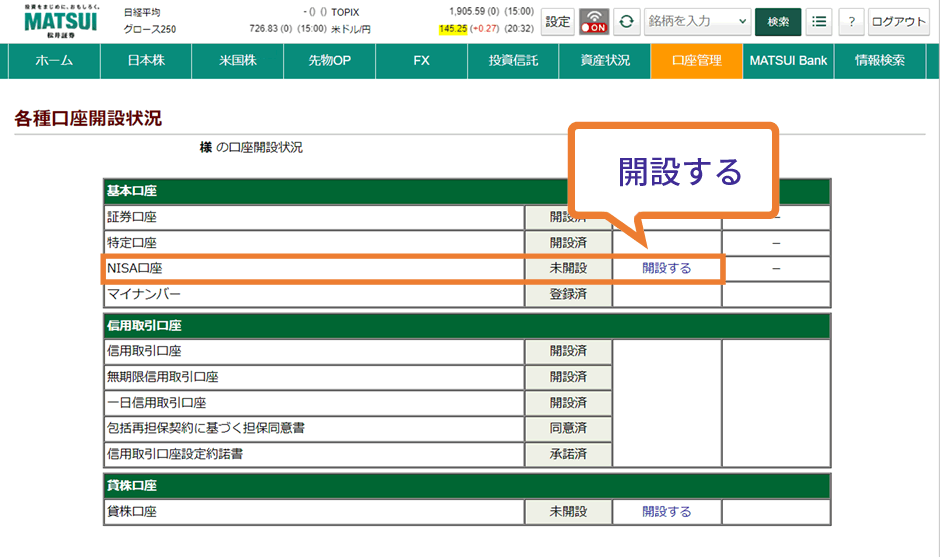This screenshot has width=940, height=557.
Task: Switch to the 日本株 tab
Action: (x=146, y=61)
